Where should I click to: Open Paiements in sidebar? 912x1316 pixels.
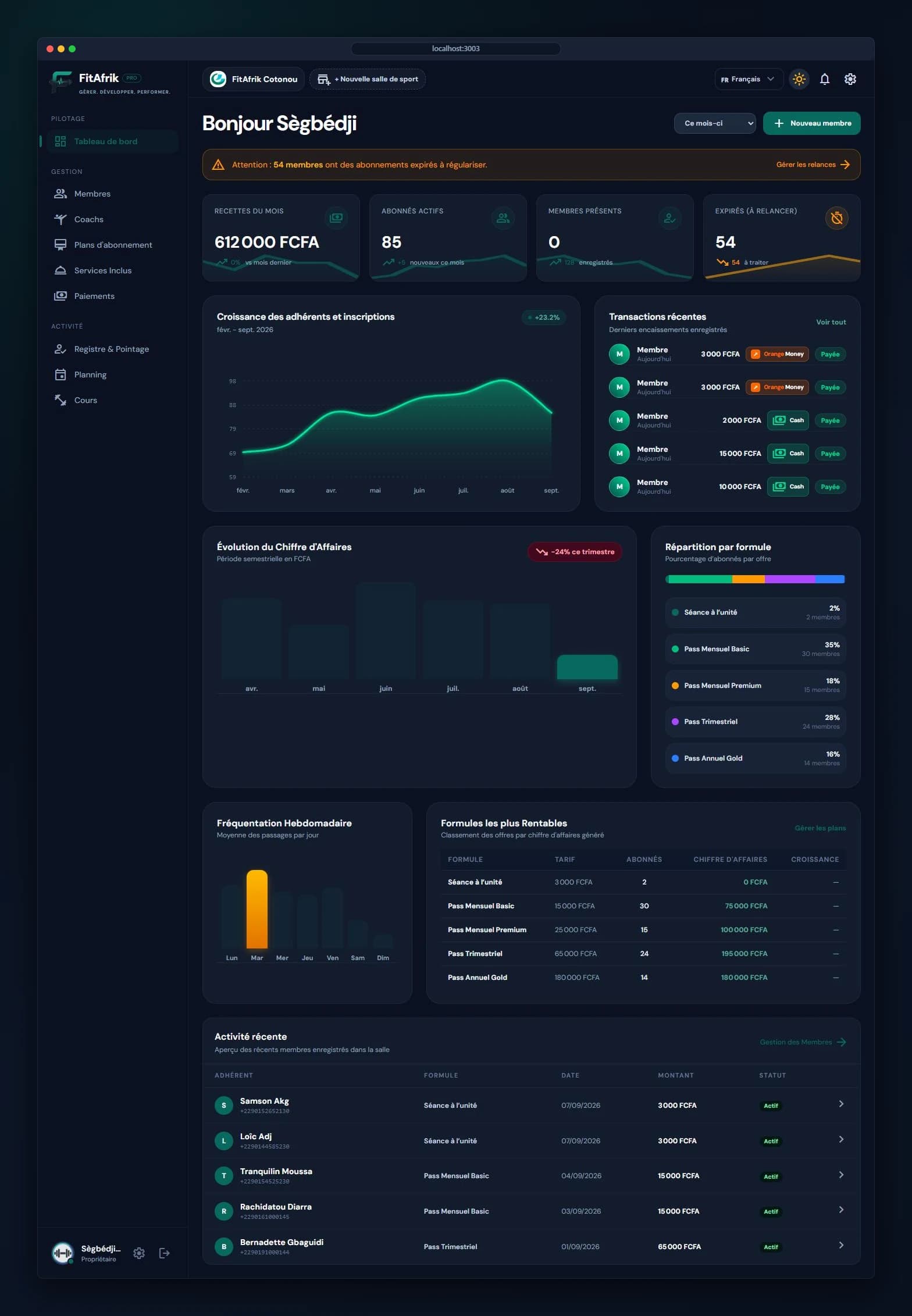pyautogui.click(x=112, y=296)
